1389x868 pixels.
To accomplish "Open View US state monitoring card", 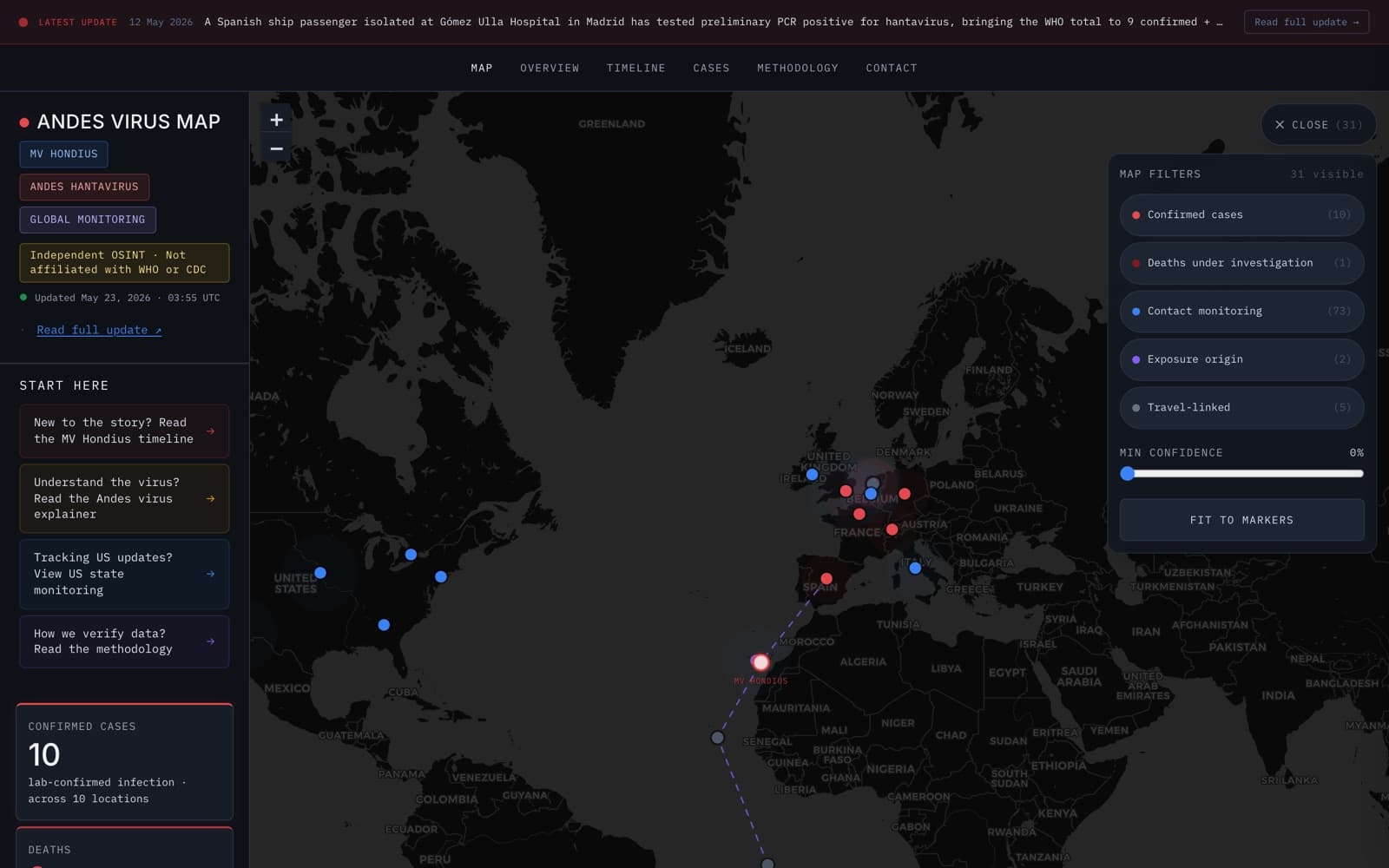I will click(x=124, y=574).
